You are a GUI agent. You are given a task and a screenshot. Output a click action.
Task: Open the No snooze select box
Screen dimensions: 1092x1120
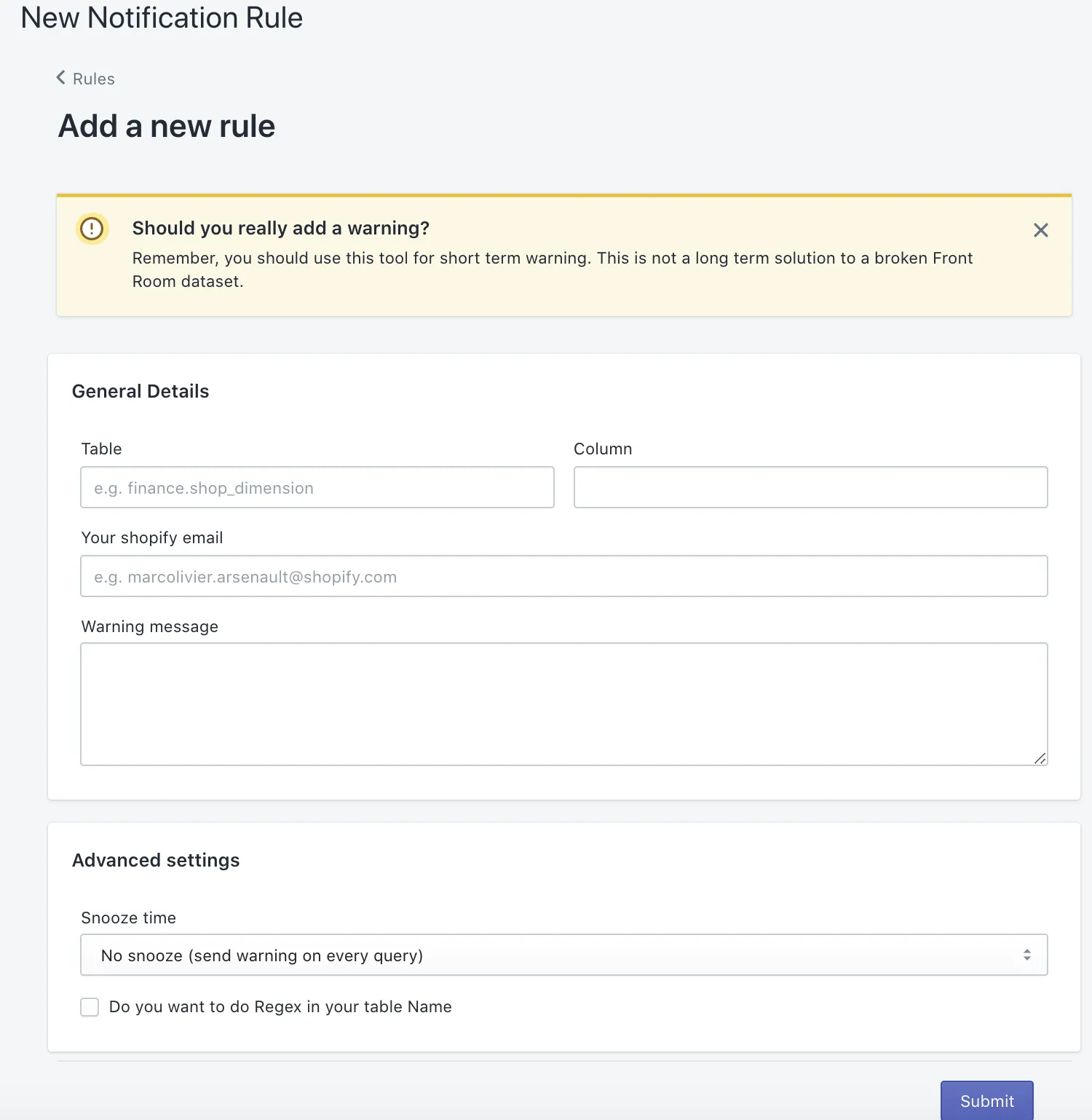click(564, 955)
